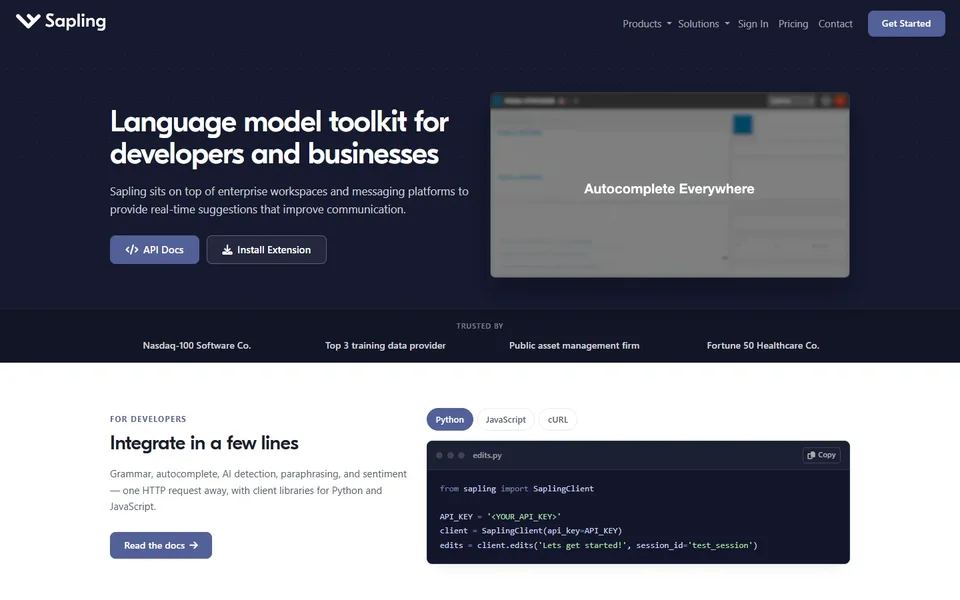
Task: Play the Autocomplete Everywhere demo preview
Action: pyautogui.click(x=670, y=185)
